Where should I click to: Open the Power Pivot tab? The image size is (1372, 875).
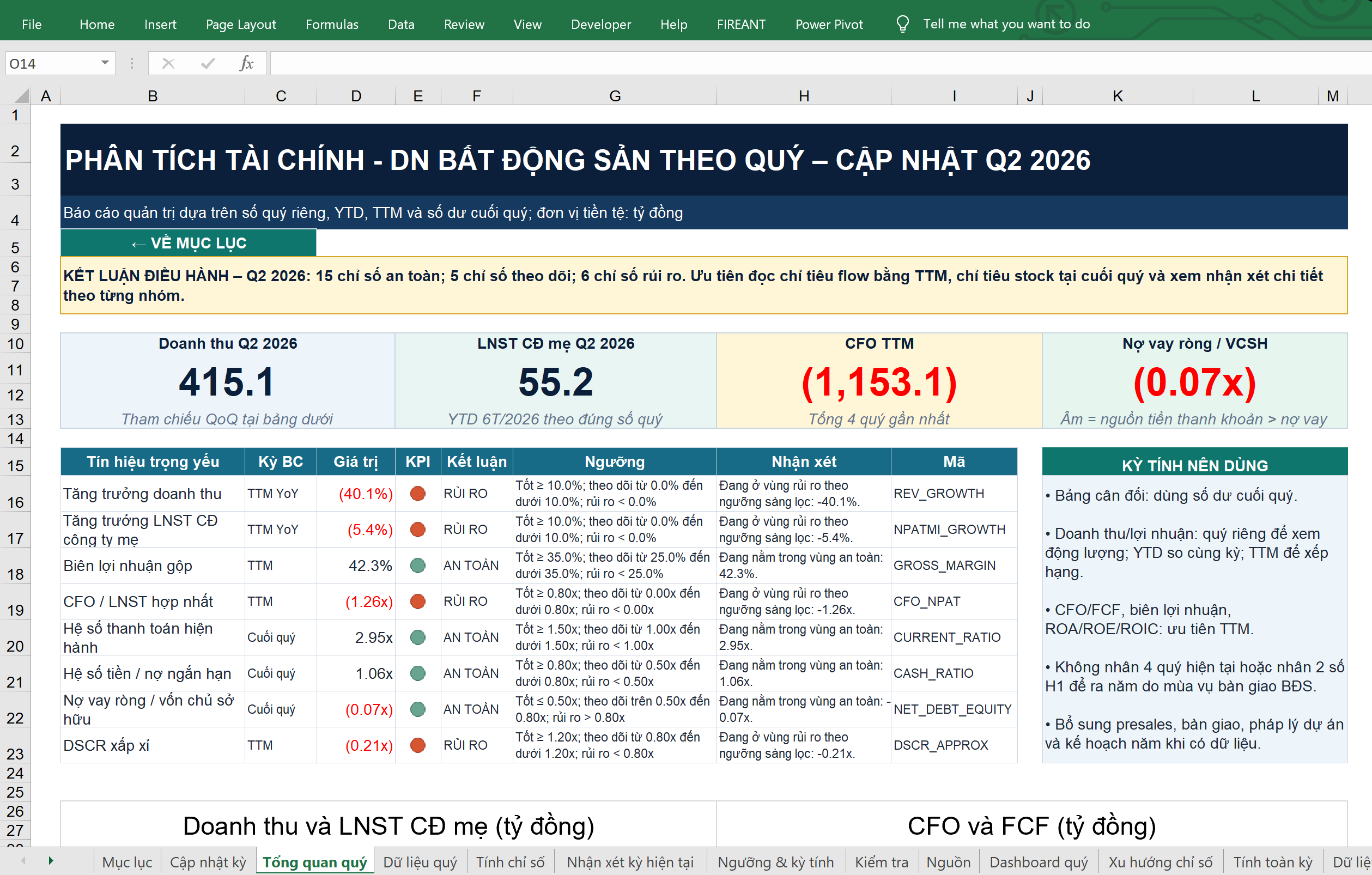(x=829, y=24)
